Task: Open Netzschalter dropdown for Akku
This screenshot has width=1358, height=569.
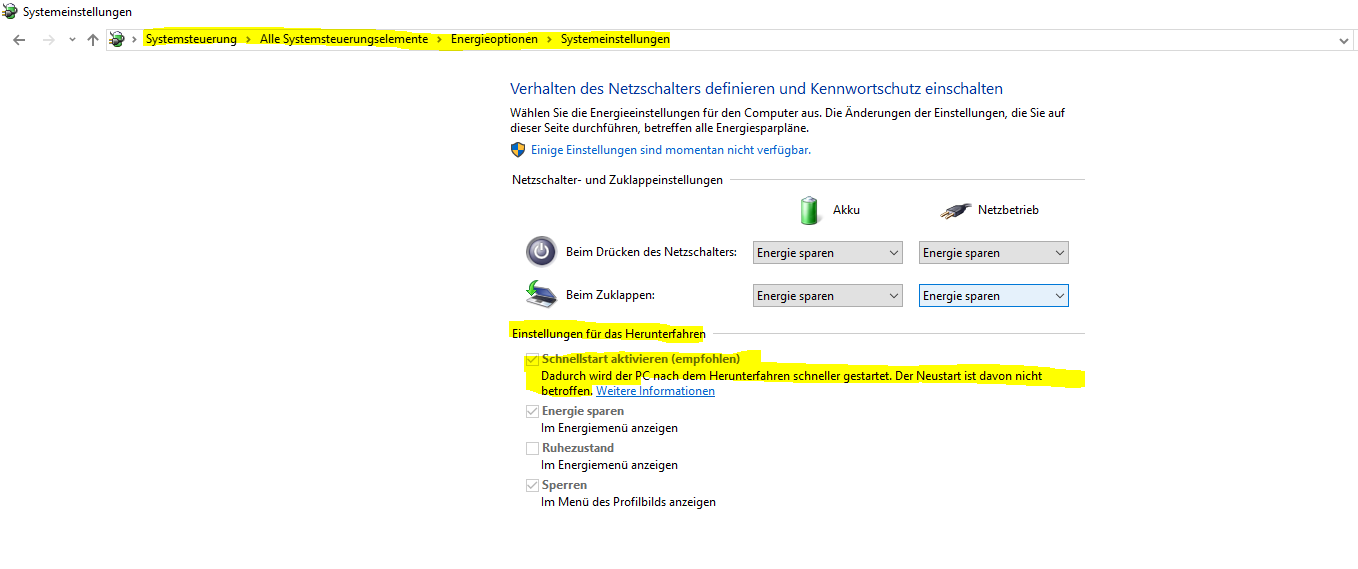Action: coord(828,253)
